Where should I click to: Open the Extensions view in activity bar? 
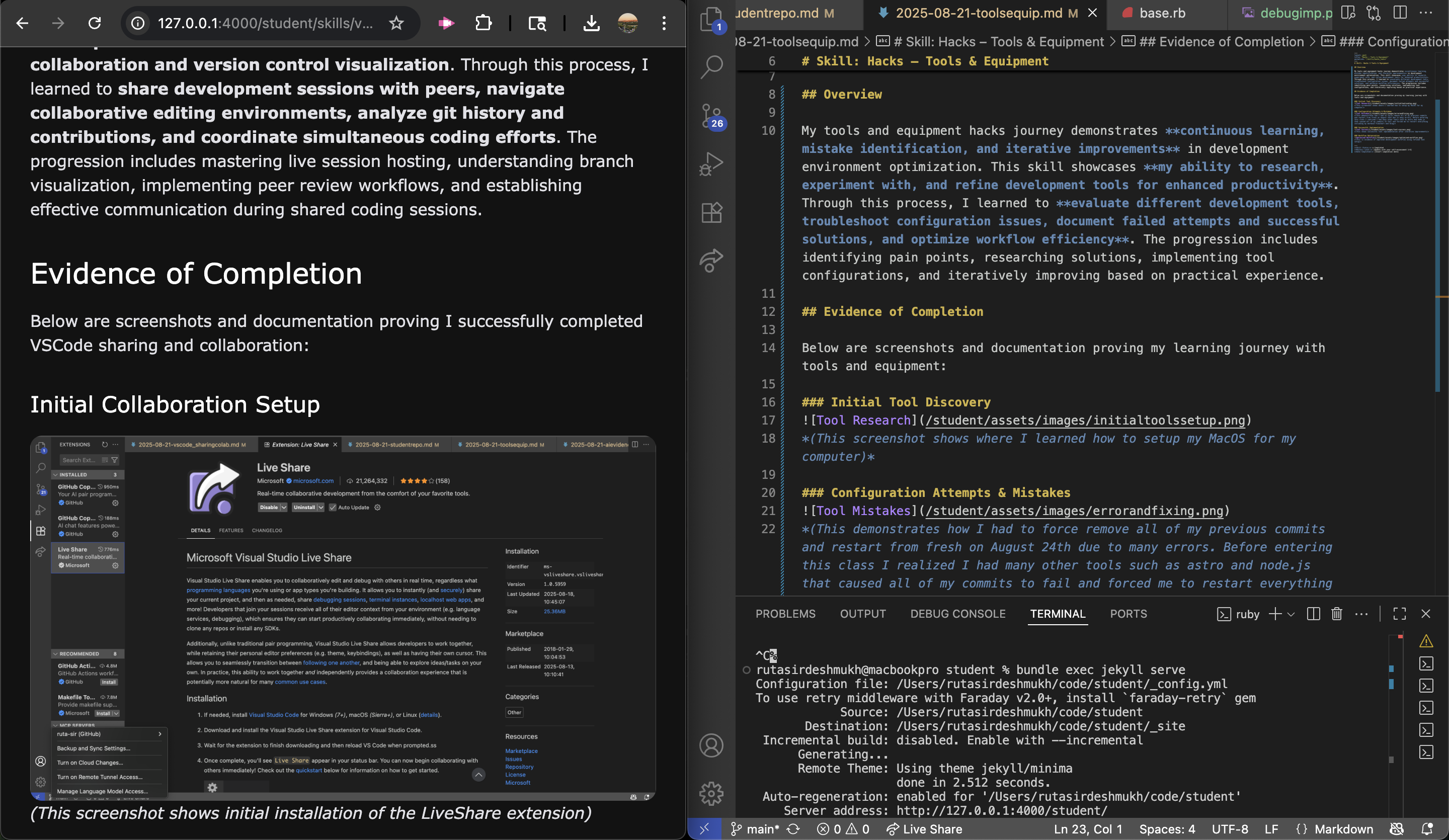[711, 213]
